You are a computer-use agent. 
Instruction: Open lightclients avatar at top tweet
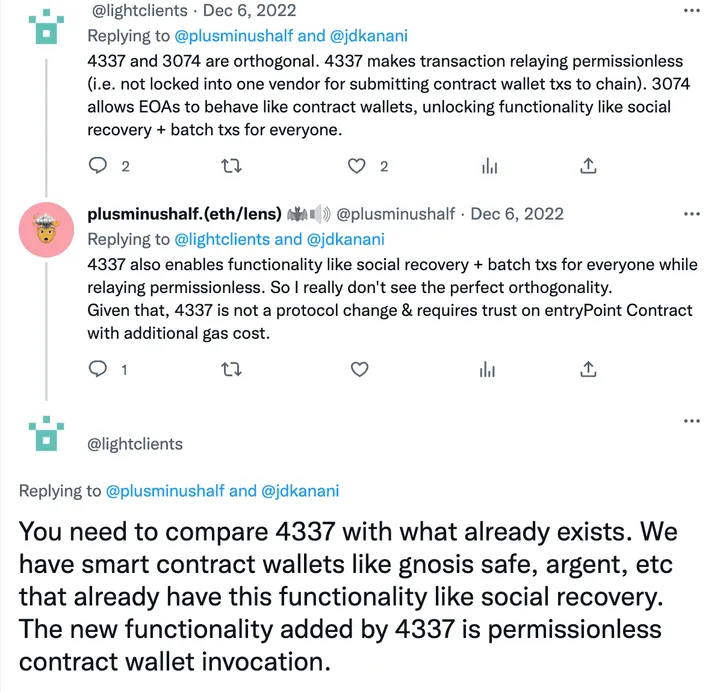[46, 27]
